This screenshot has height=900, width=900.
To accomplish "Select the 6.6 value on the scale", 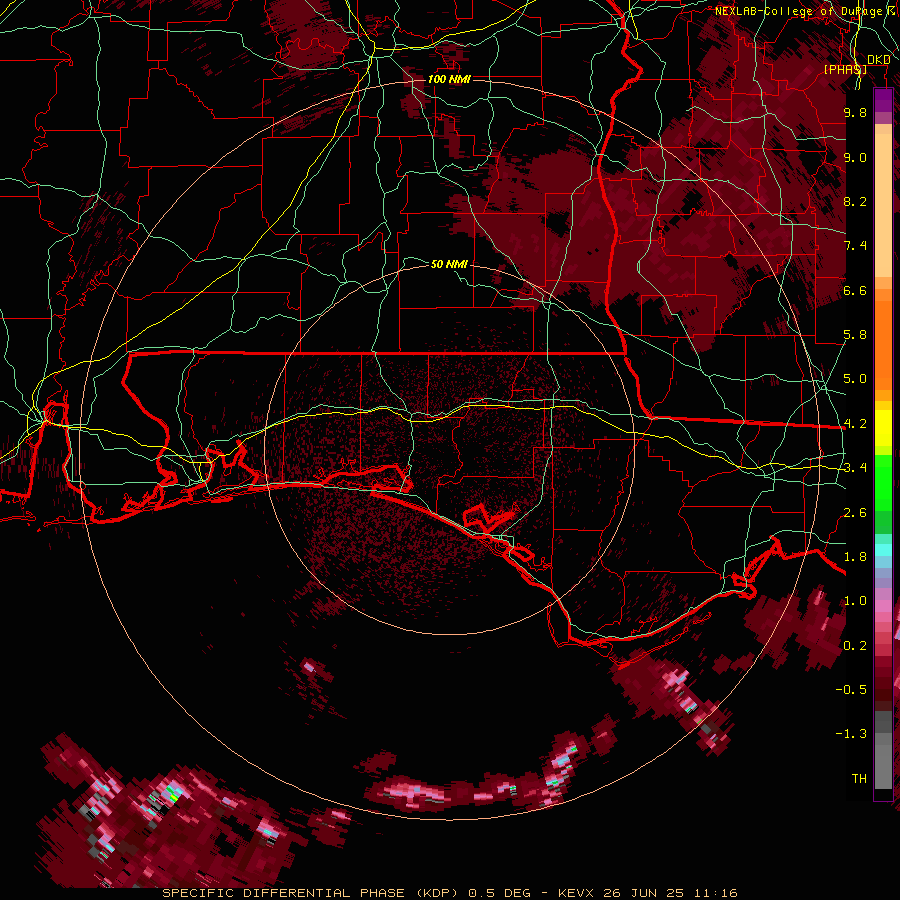I will click(855, 290).
